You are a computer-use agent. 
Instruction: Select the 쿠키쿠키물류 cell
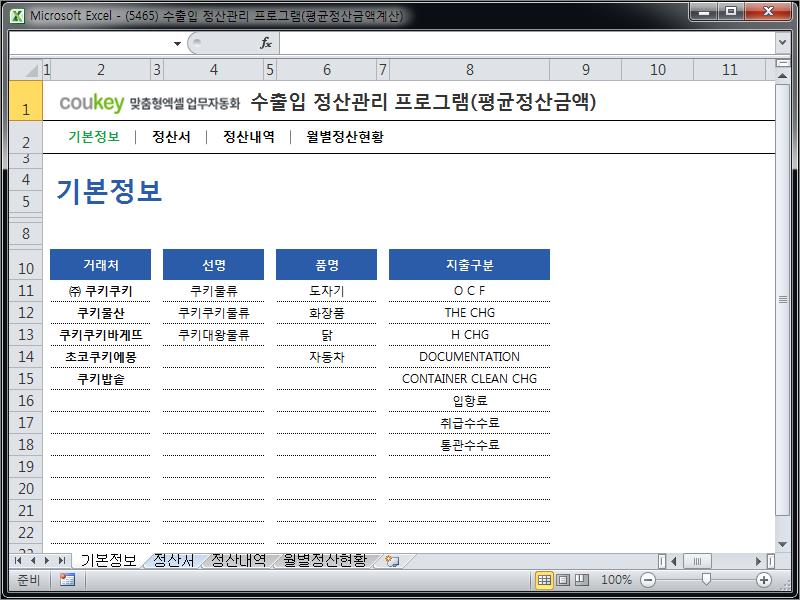pos(213,313)
